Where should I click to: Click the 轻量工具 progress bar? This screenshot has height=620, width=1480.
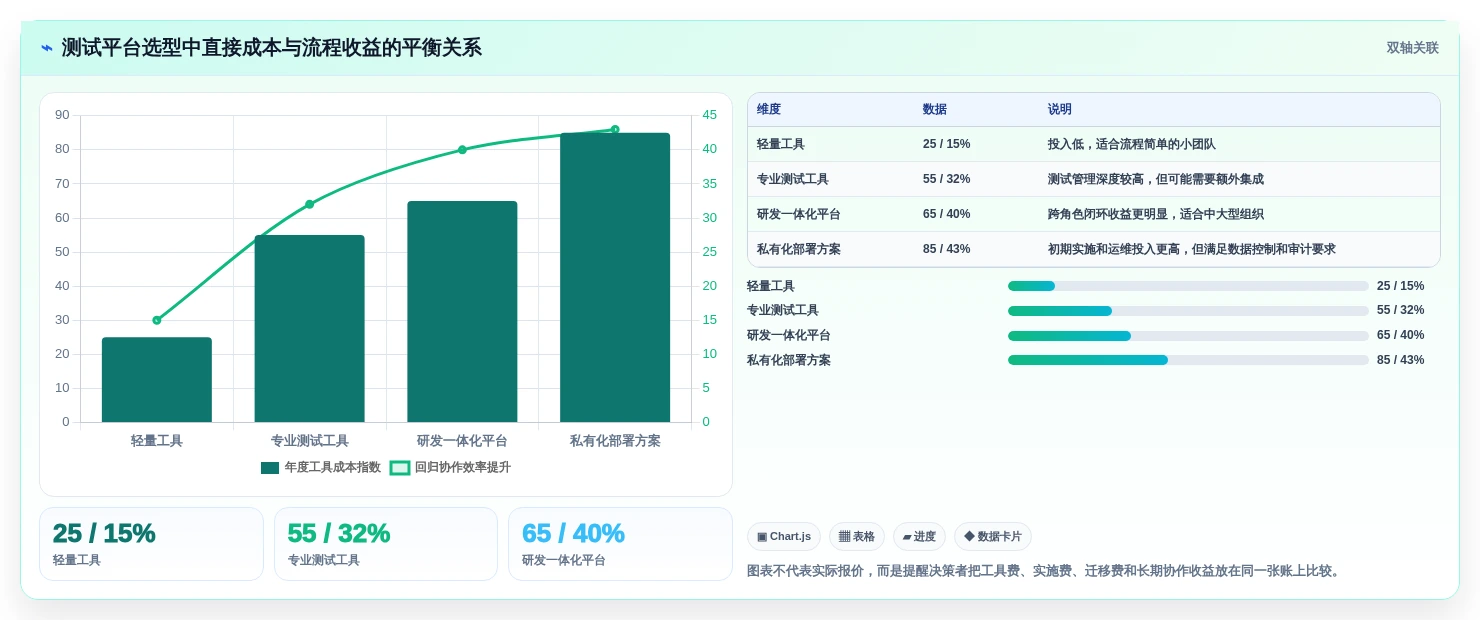tap(1188, 286)
